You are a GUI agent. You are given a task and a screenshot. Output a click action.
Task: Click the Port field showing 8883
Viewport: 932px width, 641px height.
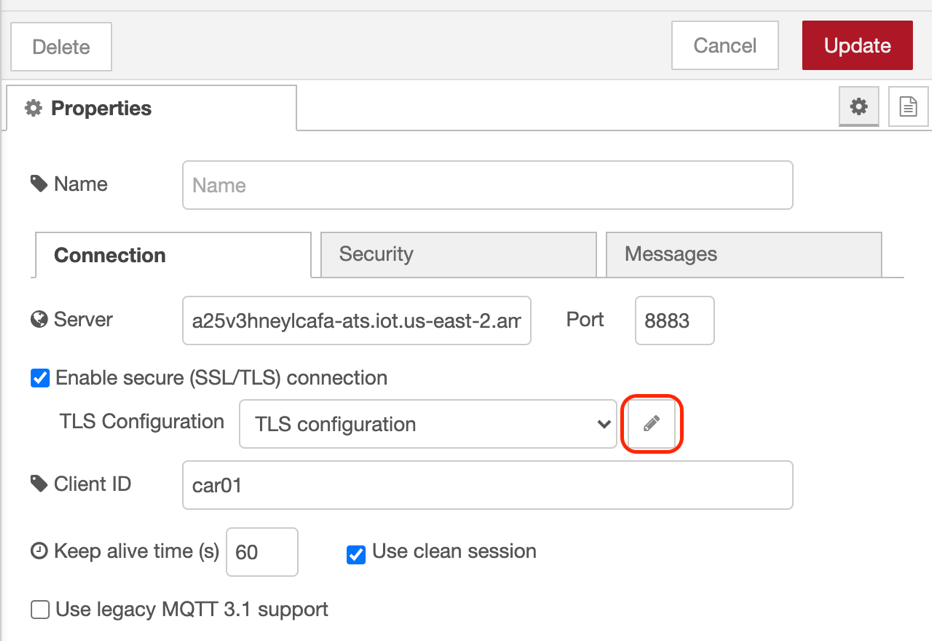(x=675, y=320)
